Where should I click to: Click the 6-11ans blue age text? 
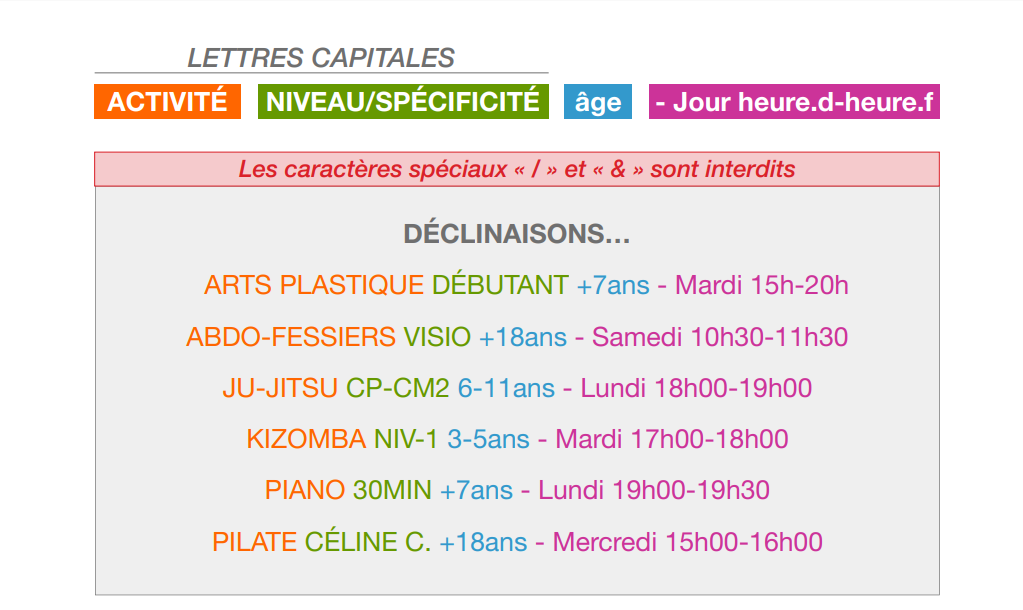506,388
